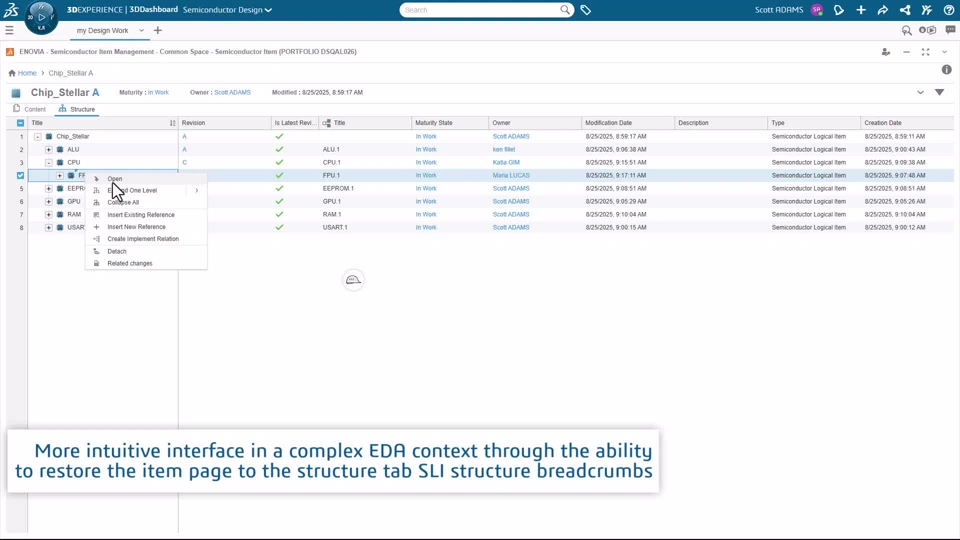Open the widget menu chevron

(944, 52)
